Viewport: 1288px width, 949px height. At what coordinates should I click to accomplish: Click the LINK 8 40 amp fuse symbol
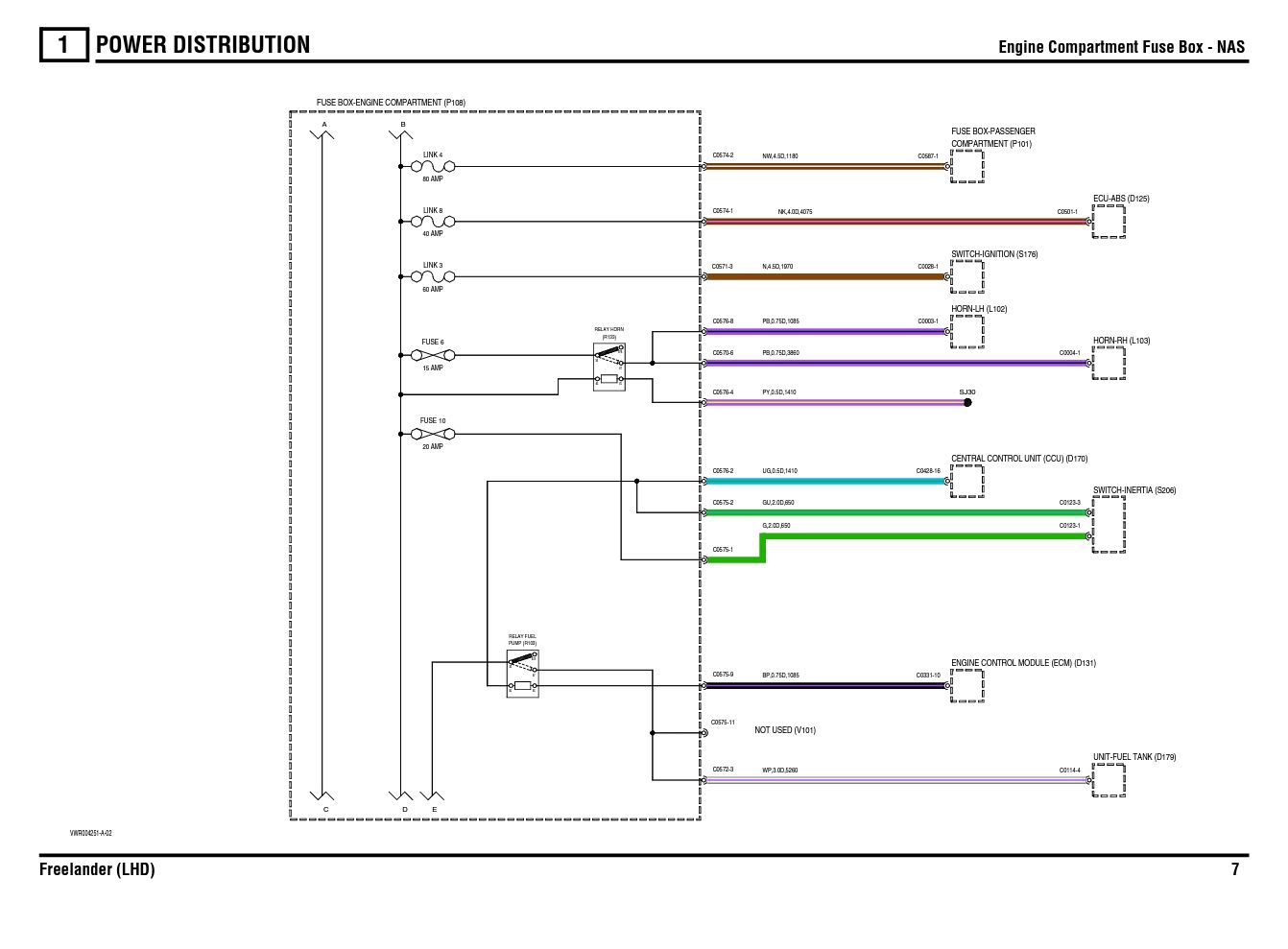coord(433,222)
